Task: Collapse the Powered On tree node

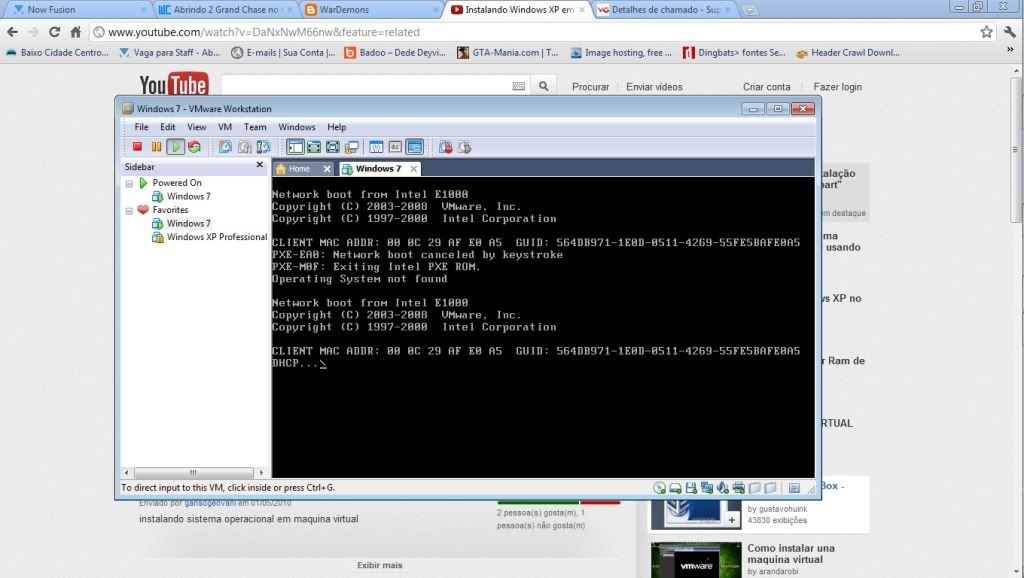Action: click(129, 183)
